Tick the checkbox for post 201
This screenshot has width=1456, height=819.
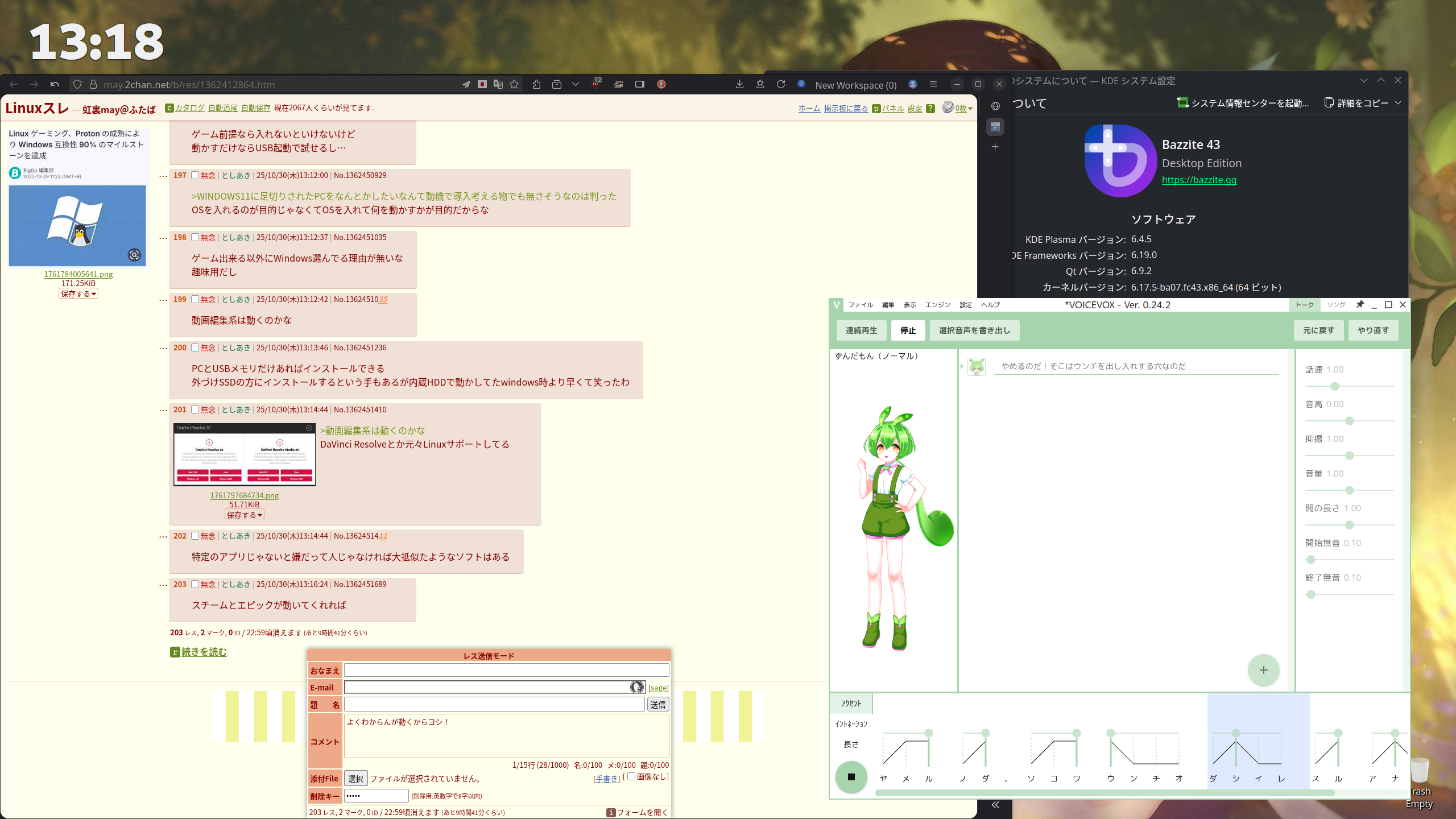coord(195,409)
